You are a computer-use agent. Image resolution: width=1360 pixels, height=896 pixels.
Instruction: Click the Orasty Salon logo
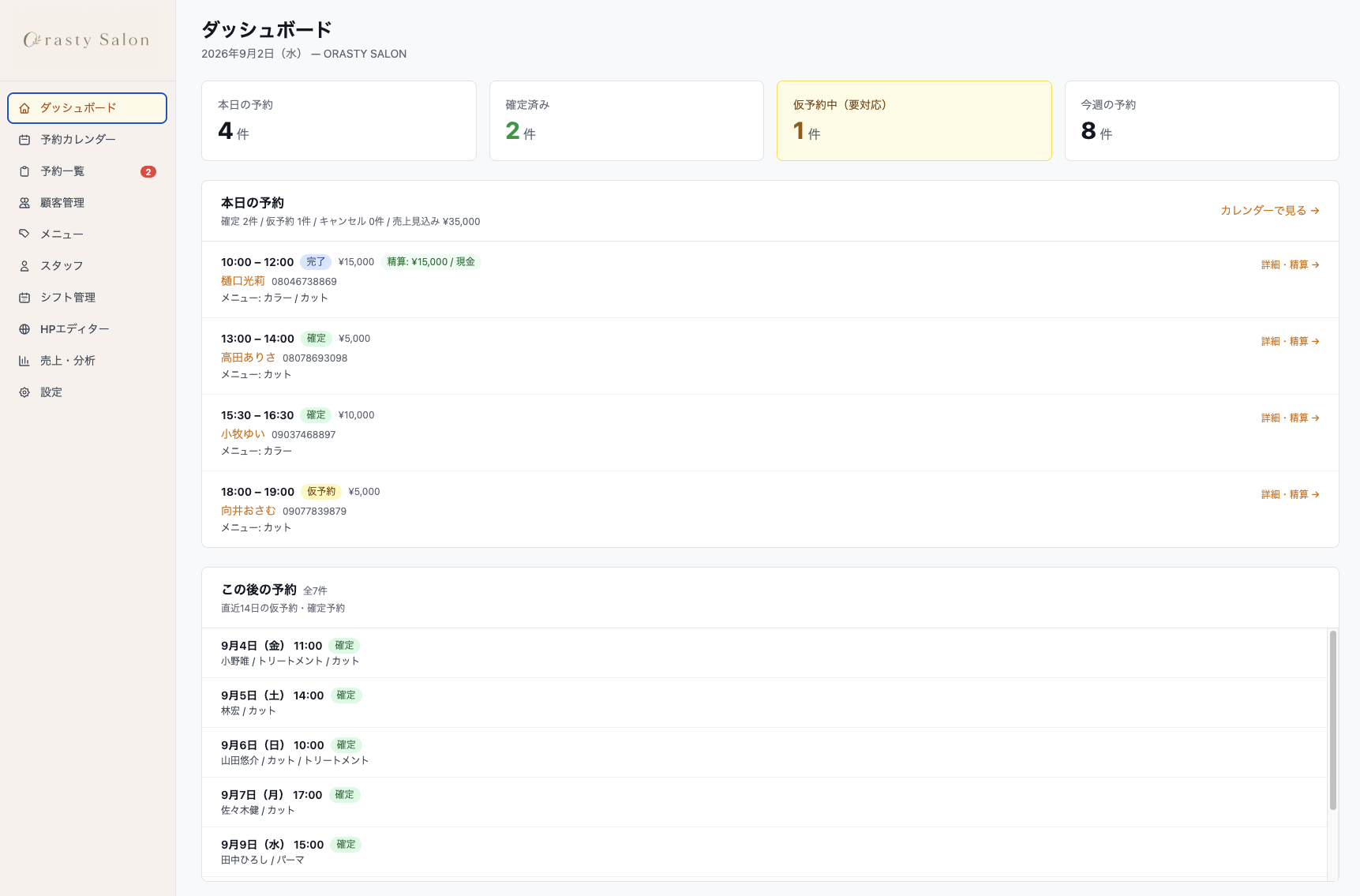click(87, 39)
